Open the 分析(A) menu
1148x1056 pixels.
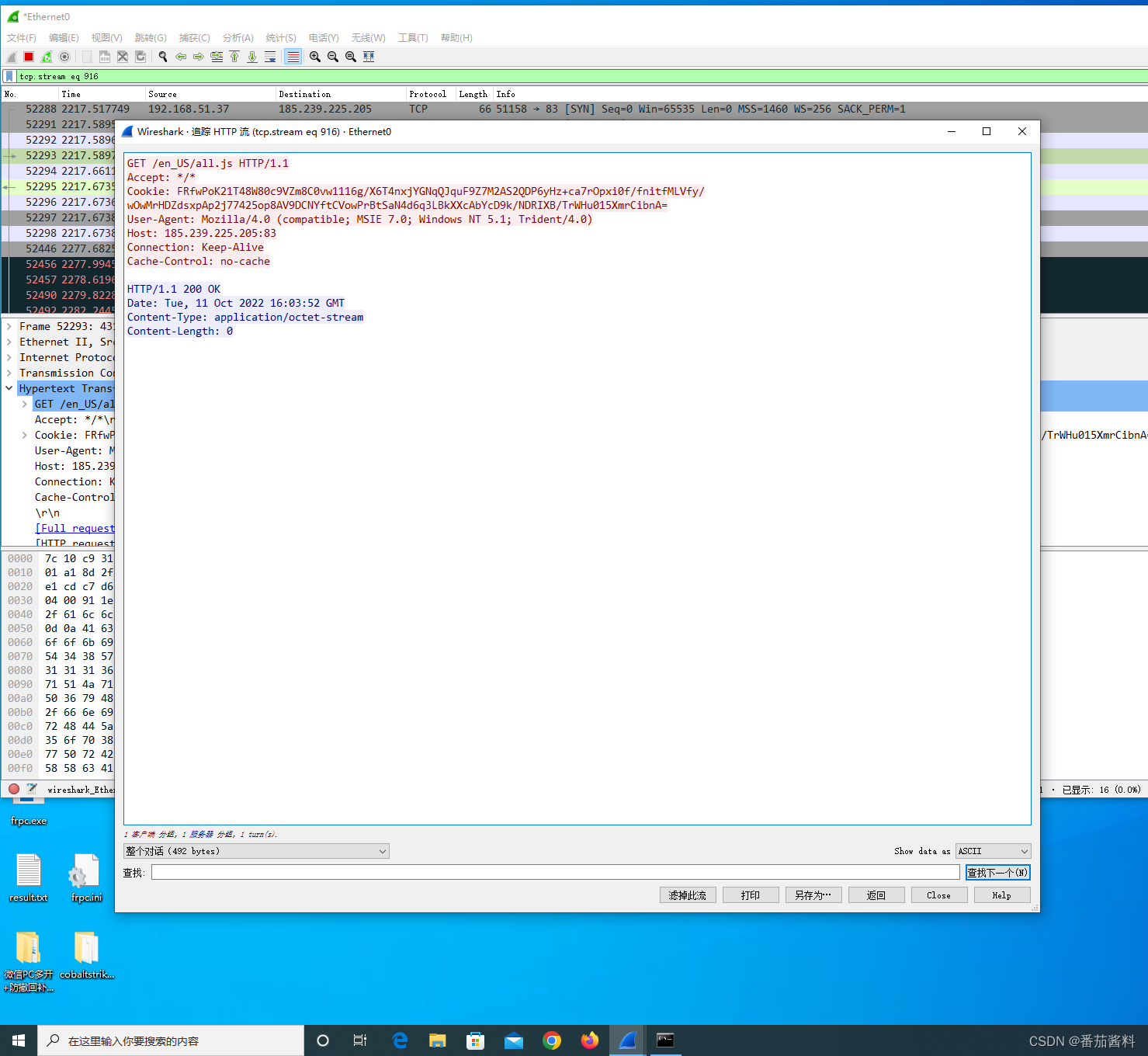238,37
